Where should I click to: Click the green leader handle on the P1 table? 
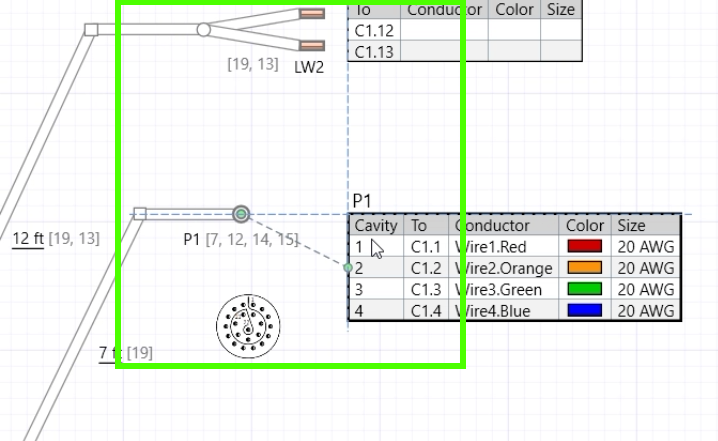(348, 267)
